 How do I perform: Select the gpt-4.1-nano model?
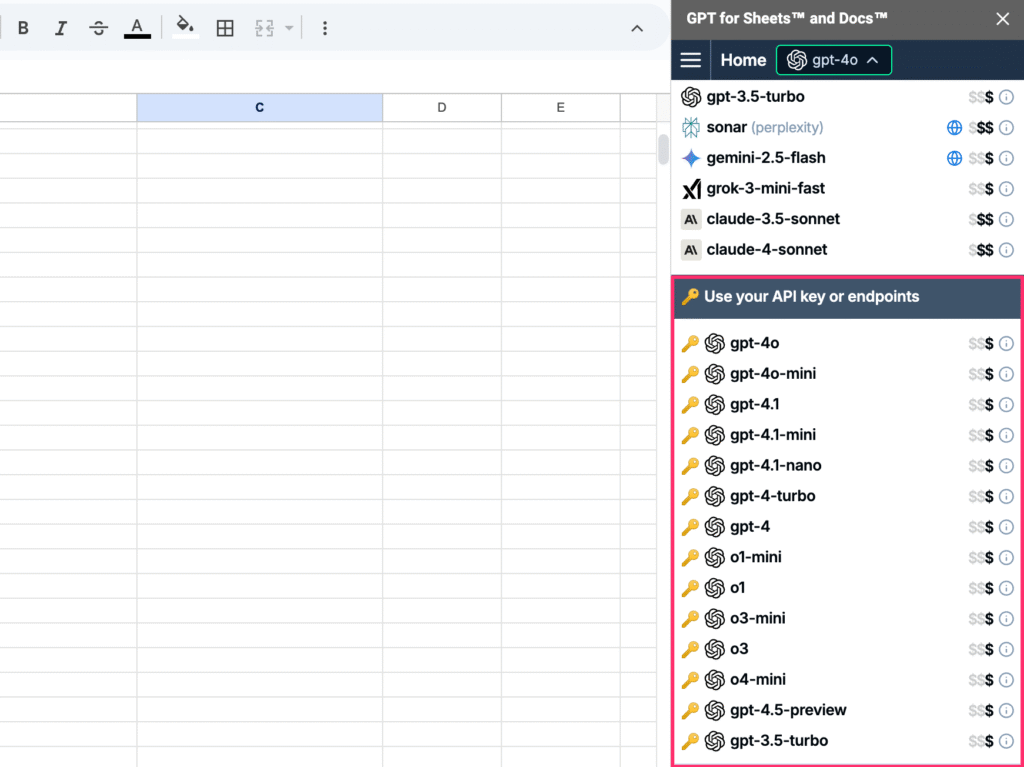847,466
